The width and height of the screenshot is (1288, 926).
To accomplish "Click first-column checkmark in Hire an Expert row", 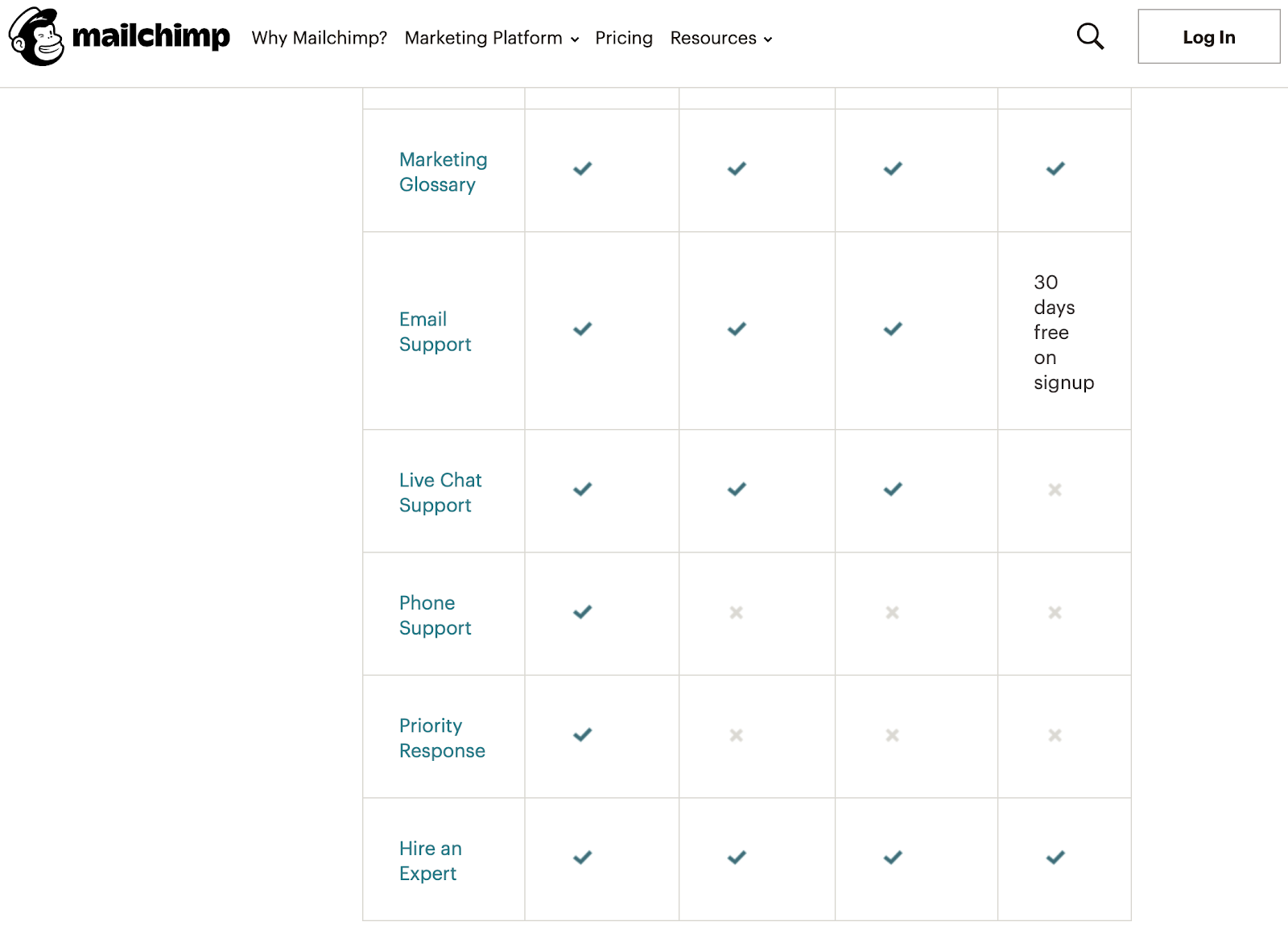I will coord(582,858).
